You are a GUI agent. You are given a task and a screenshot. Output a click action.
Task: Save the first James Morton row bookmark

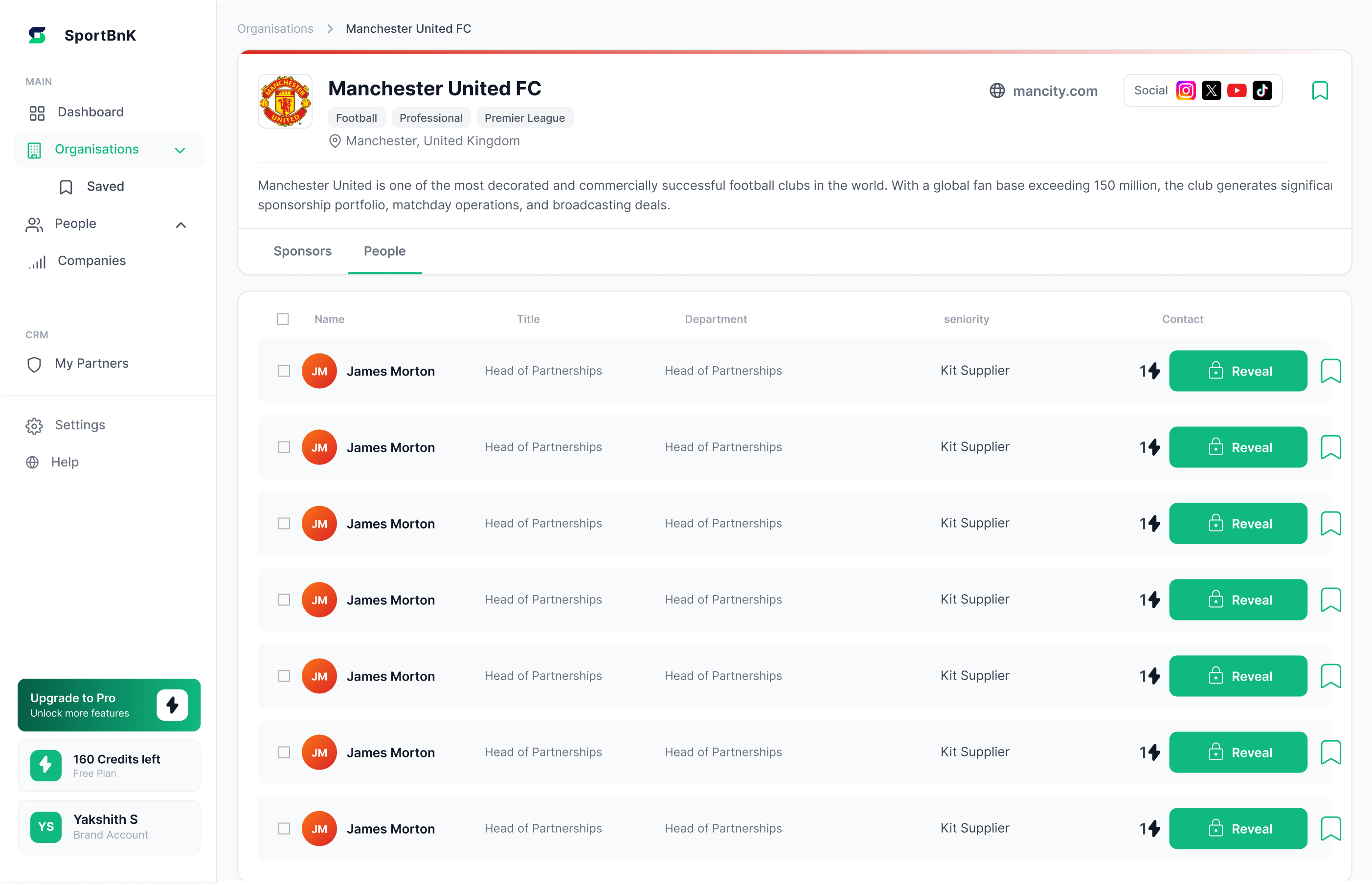(1330, 371)
